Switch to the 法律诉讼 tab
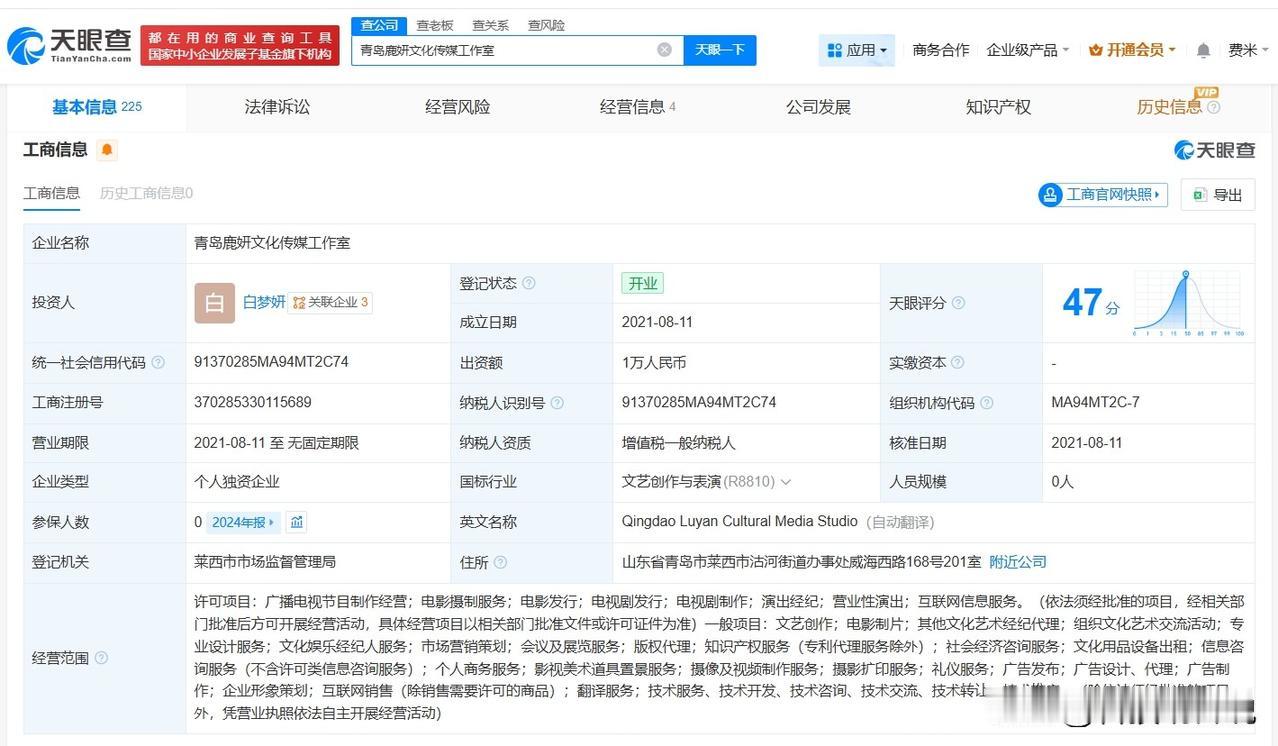The image size is (1278, 746). point(277,107)
